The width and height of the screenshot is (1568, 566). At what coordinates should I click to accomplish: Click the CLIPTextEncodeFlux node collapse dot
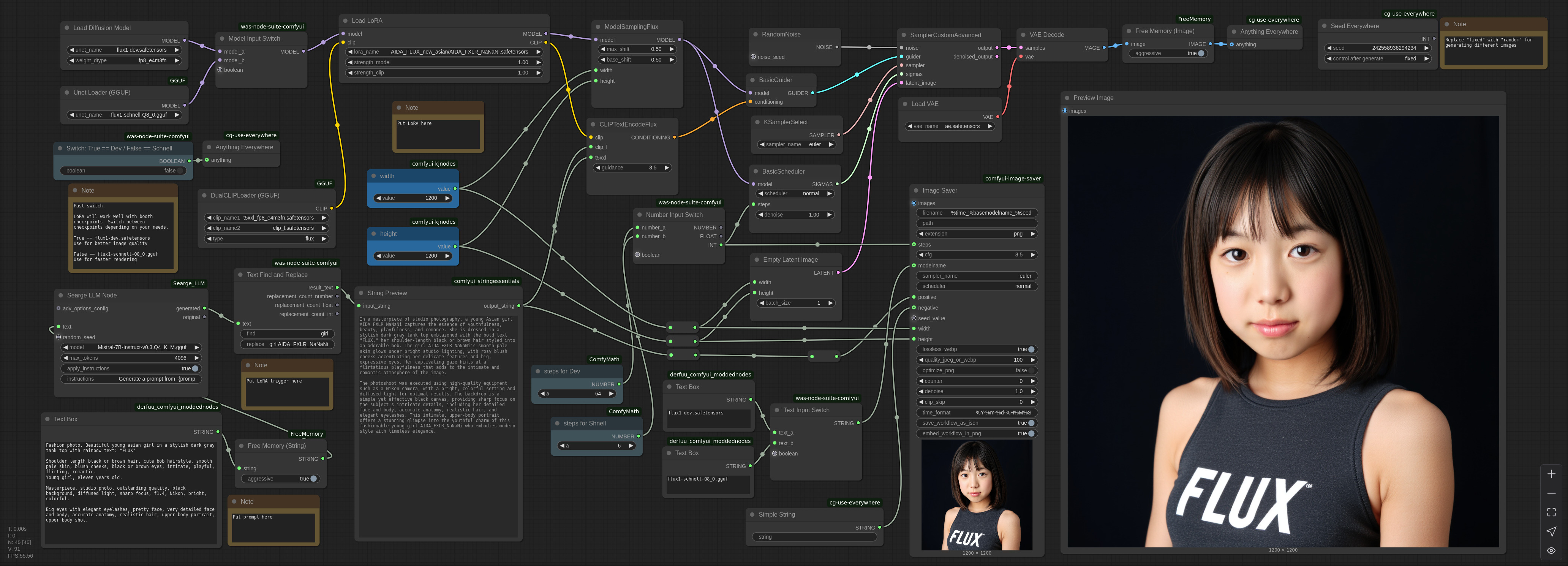(x=593, y=124)
